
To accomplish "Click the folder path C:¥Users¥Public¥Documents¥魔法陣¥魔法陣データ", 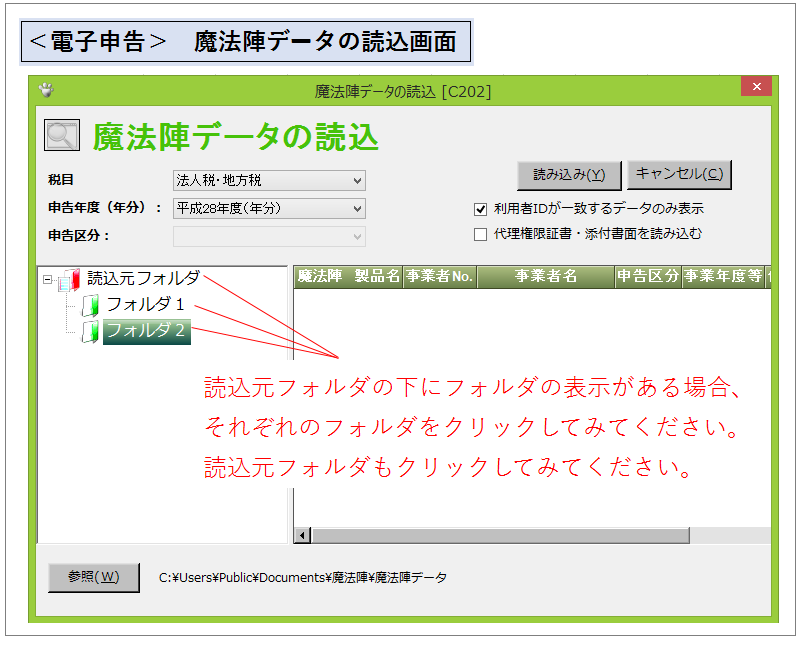I will [x=303, y=578].
